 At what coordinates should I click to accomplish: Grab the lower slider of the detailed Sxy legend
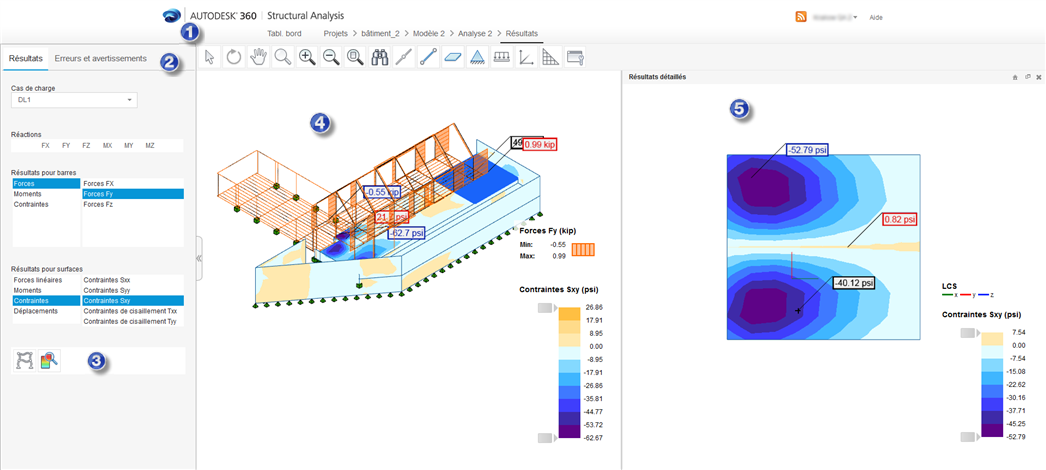[969, 436]
